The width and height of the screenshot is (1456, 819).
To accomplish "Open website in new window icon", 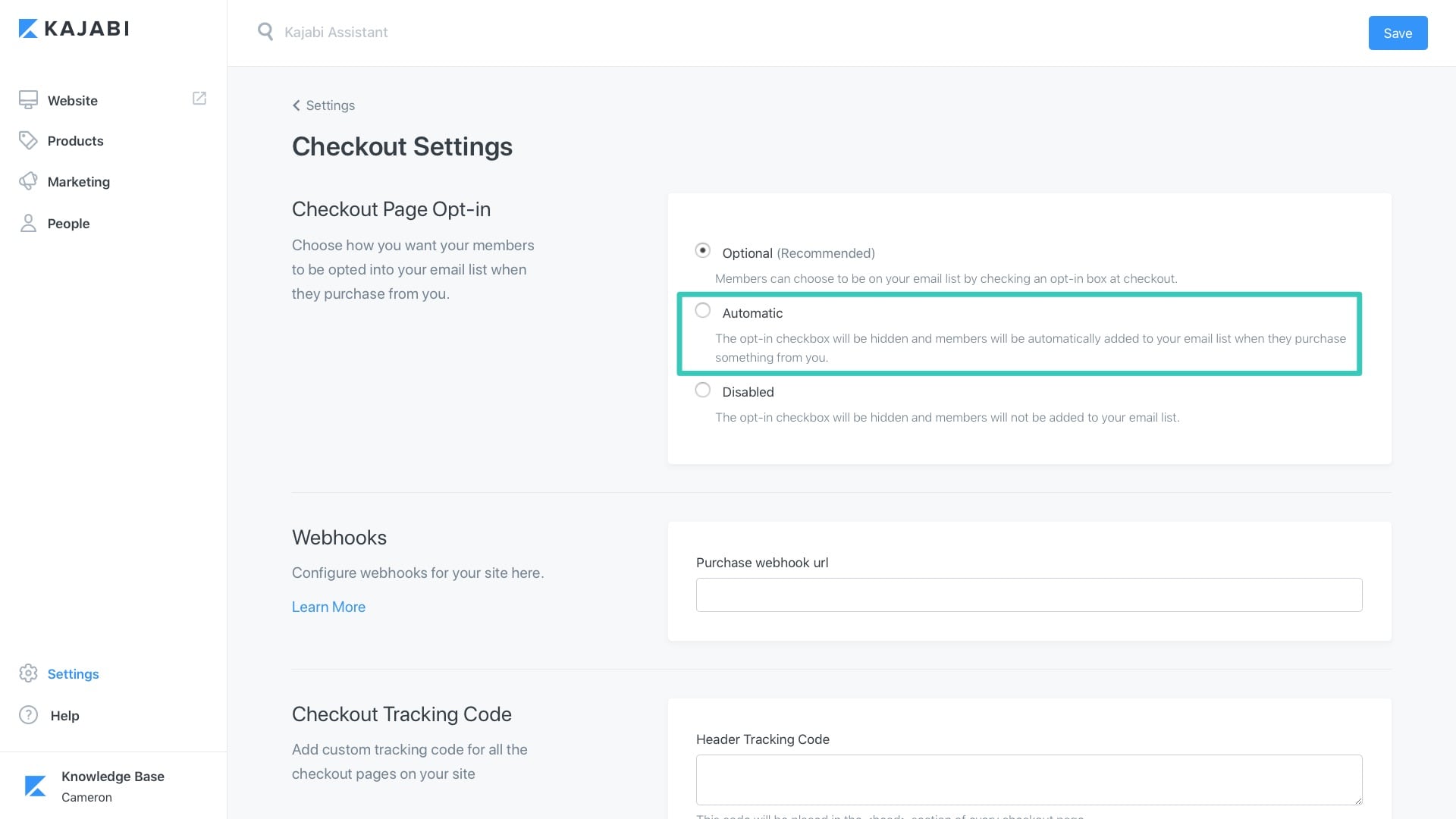I will click(199, 99).
